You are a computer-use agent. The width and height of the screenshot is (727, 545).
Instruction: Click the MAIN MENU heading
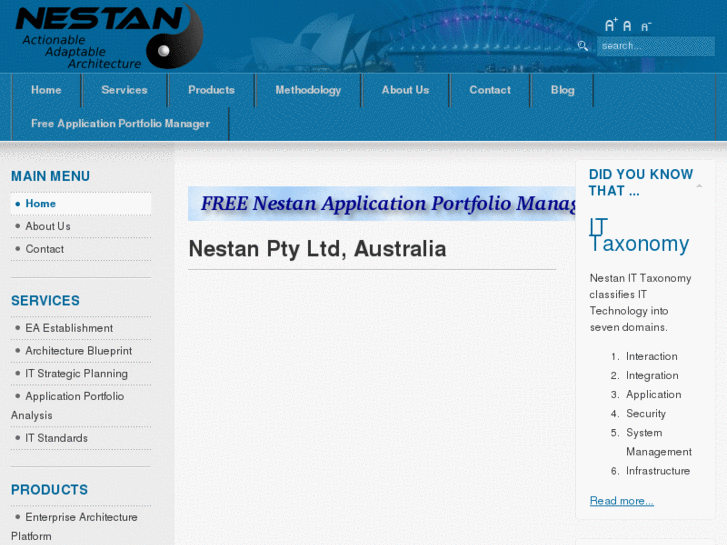(x=51, y=176)
